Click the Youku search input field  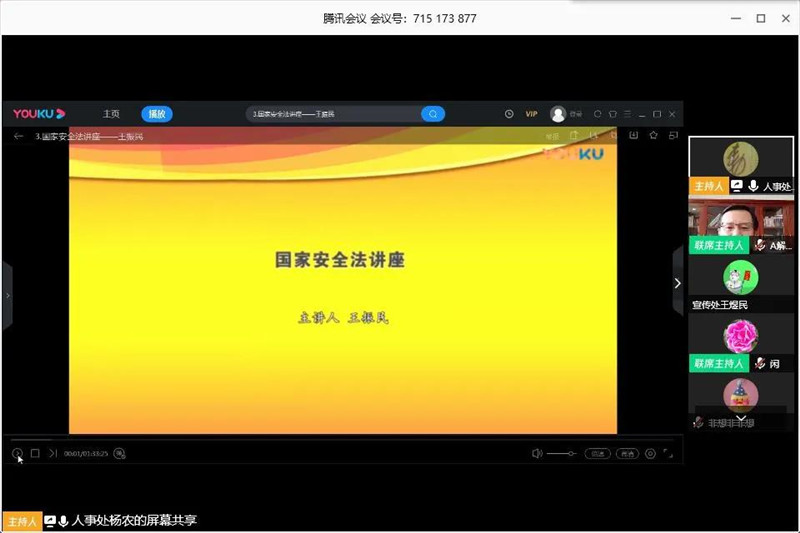(x=334, y=114)
